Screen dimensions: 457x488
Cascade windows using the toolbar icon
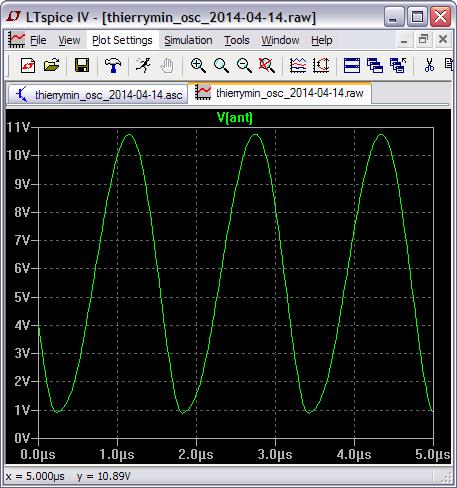point(375,65)
